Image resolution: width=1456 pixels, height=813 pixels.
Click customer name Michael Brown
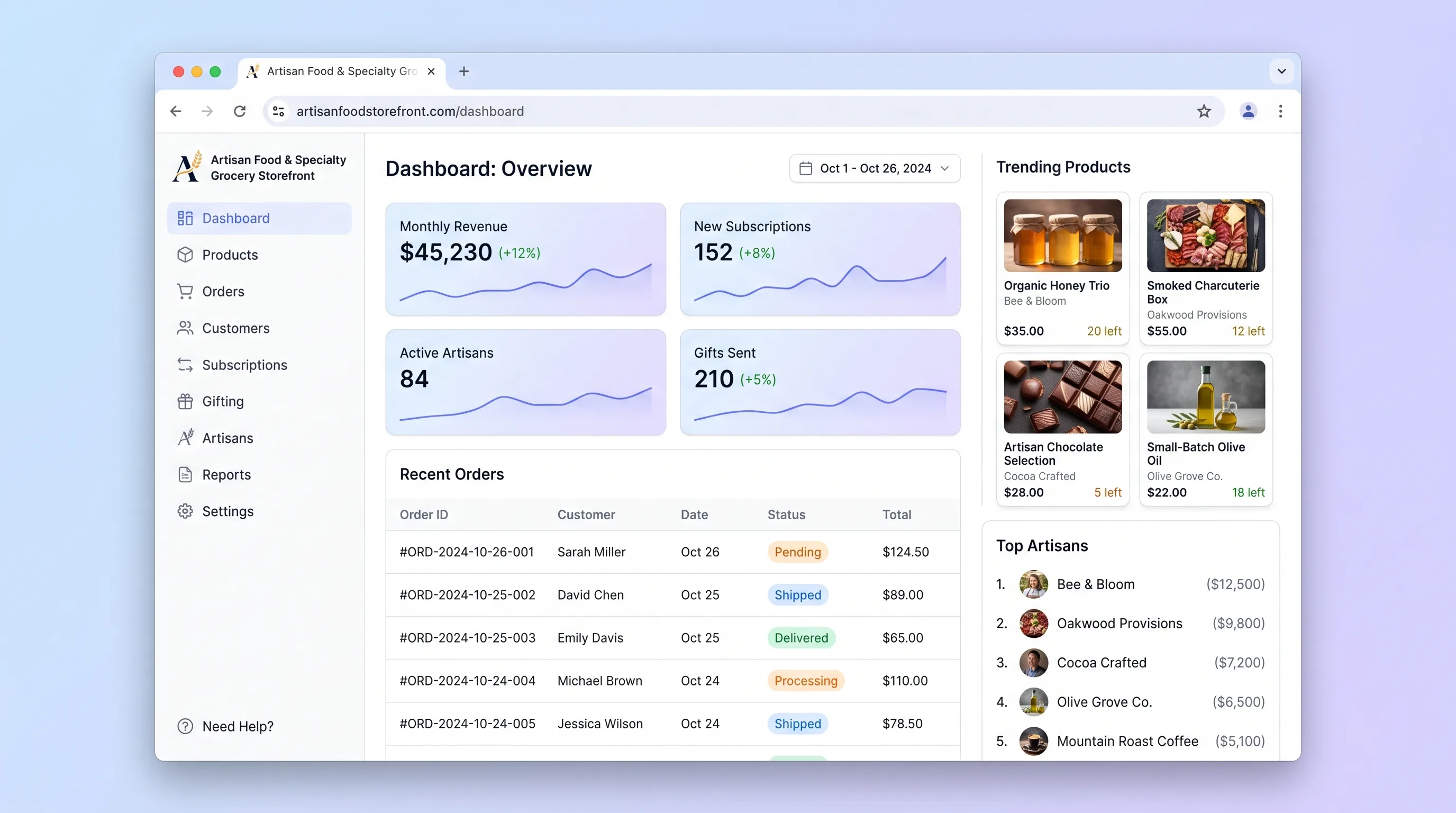point(599,681)
